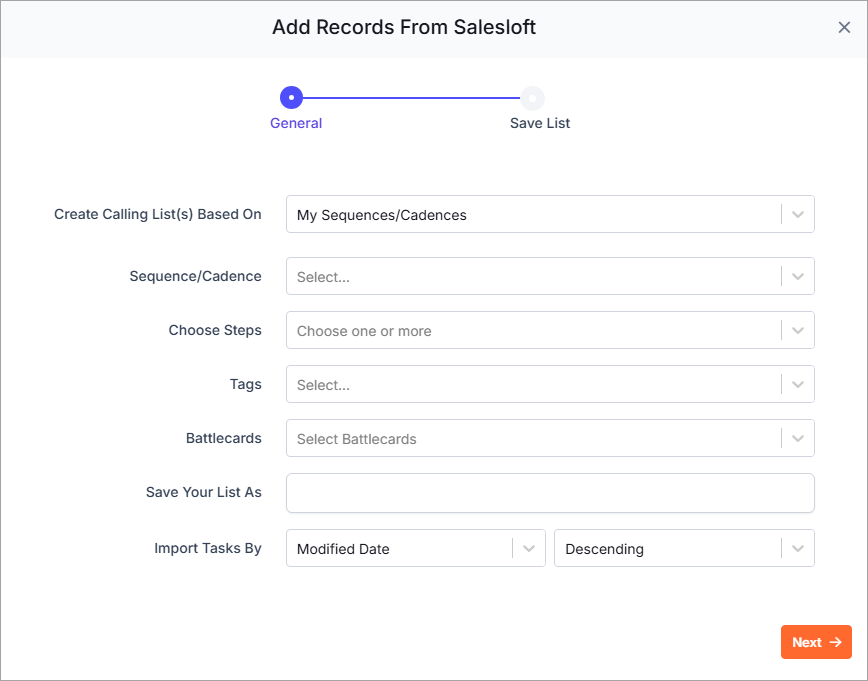Click the Tags field label
The height and width of the screenshot is (681, 868).
(x=246, y=384)
